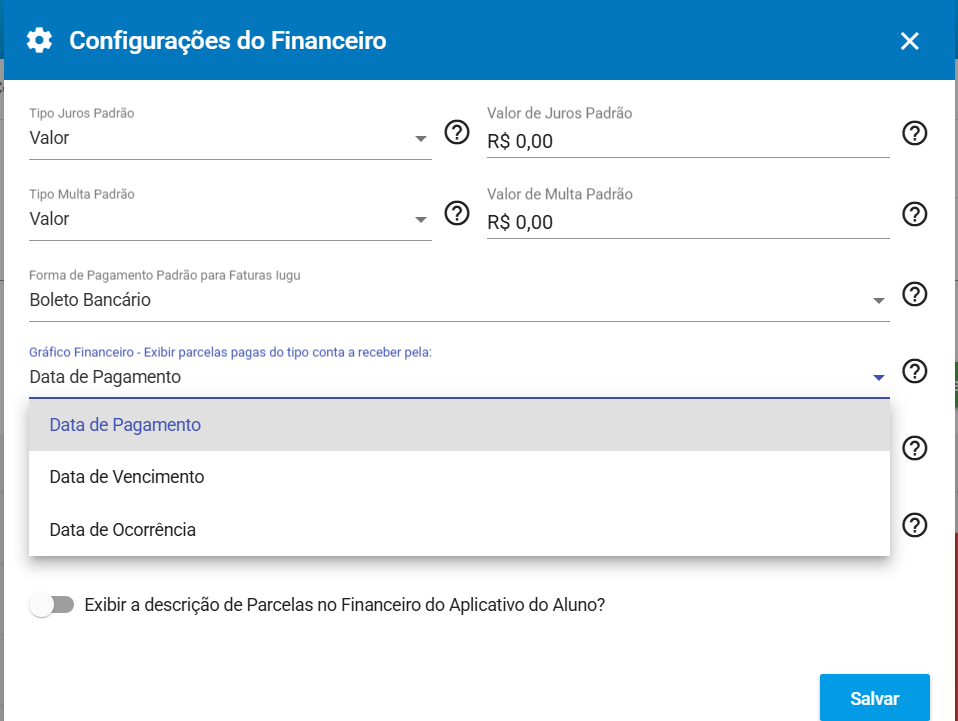Click the Valor de Juros Padrão field
Viewport: 958px width, 721px height.
pyautogui.click(x=687, y=142)
